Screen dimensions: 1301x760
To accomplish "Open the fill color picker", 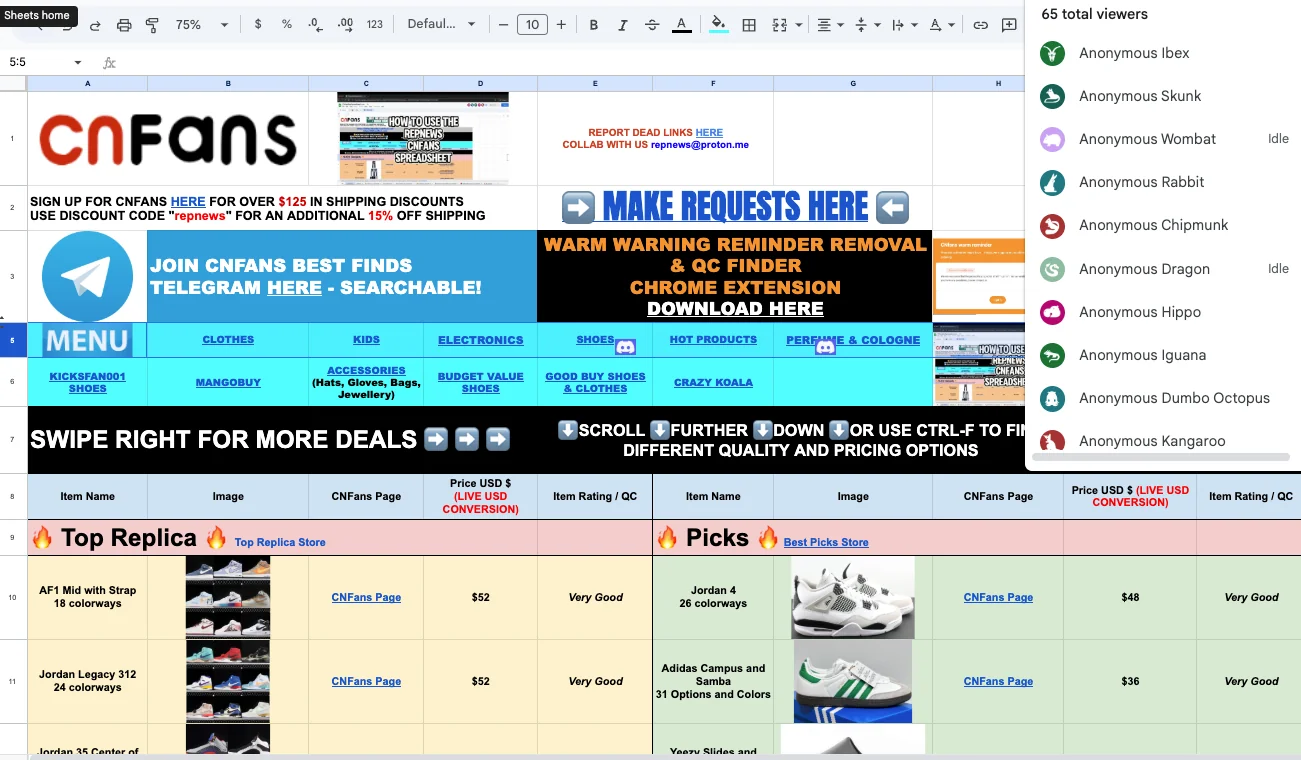I will coord(719,24).
